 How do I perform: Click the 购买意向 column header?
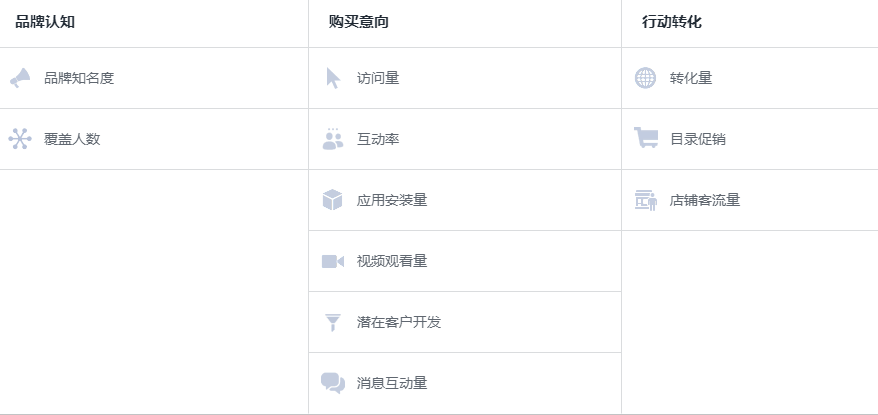[358, 22]
